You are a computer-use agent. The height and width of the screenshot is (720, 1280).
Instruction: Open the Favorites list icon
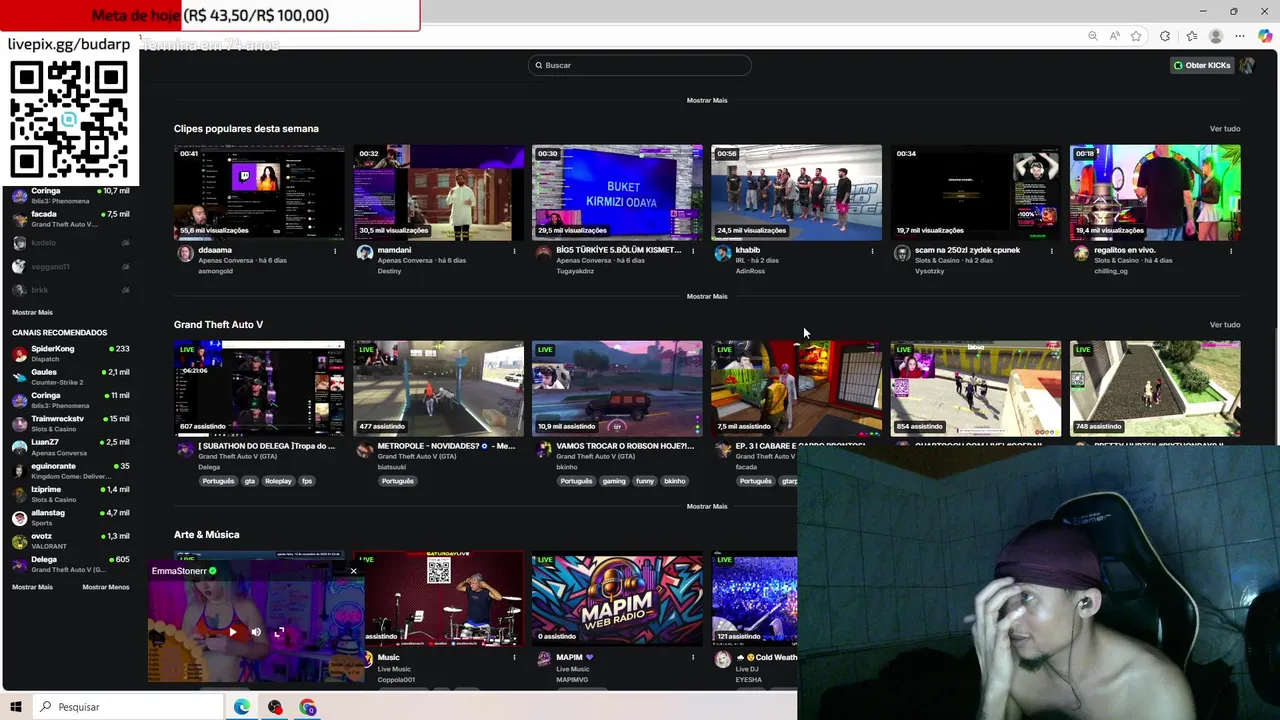click(x=1192, y=36)
